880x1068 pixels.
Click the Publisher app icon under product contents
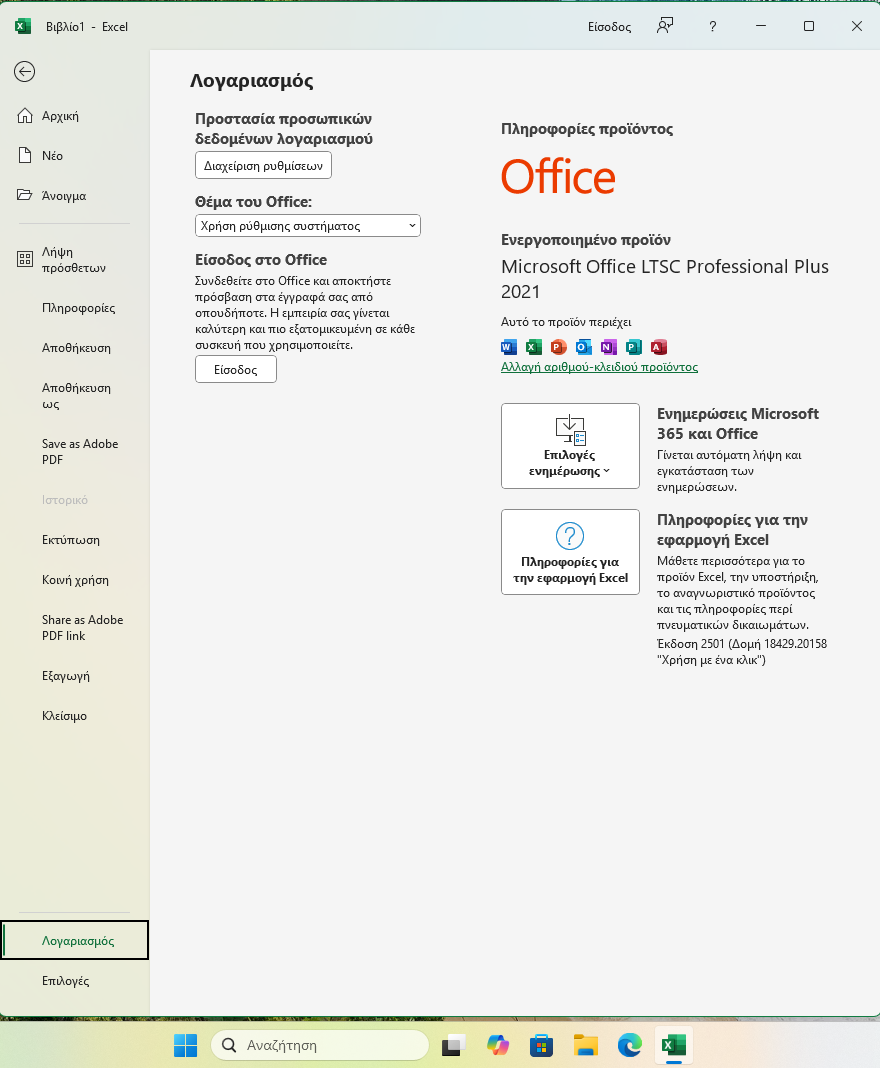633,347
